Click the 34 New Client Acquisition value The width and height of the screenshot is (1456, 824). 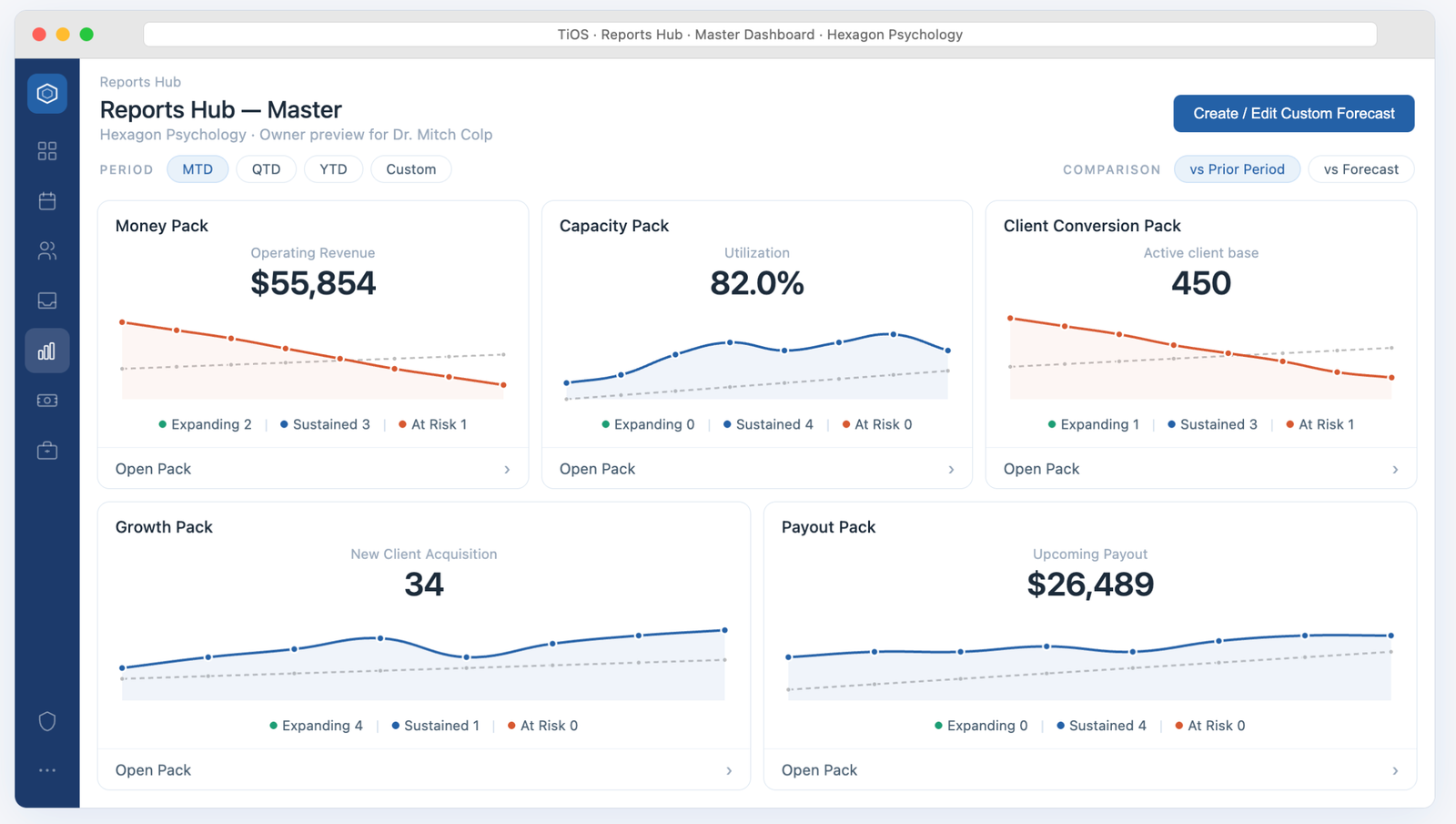coord(424,585)
